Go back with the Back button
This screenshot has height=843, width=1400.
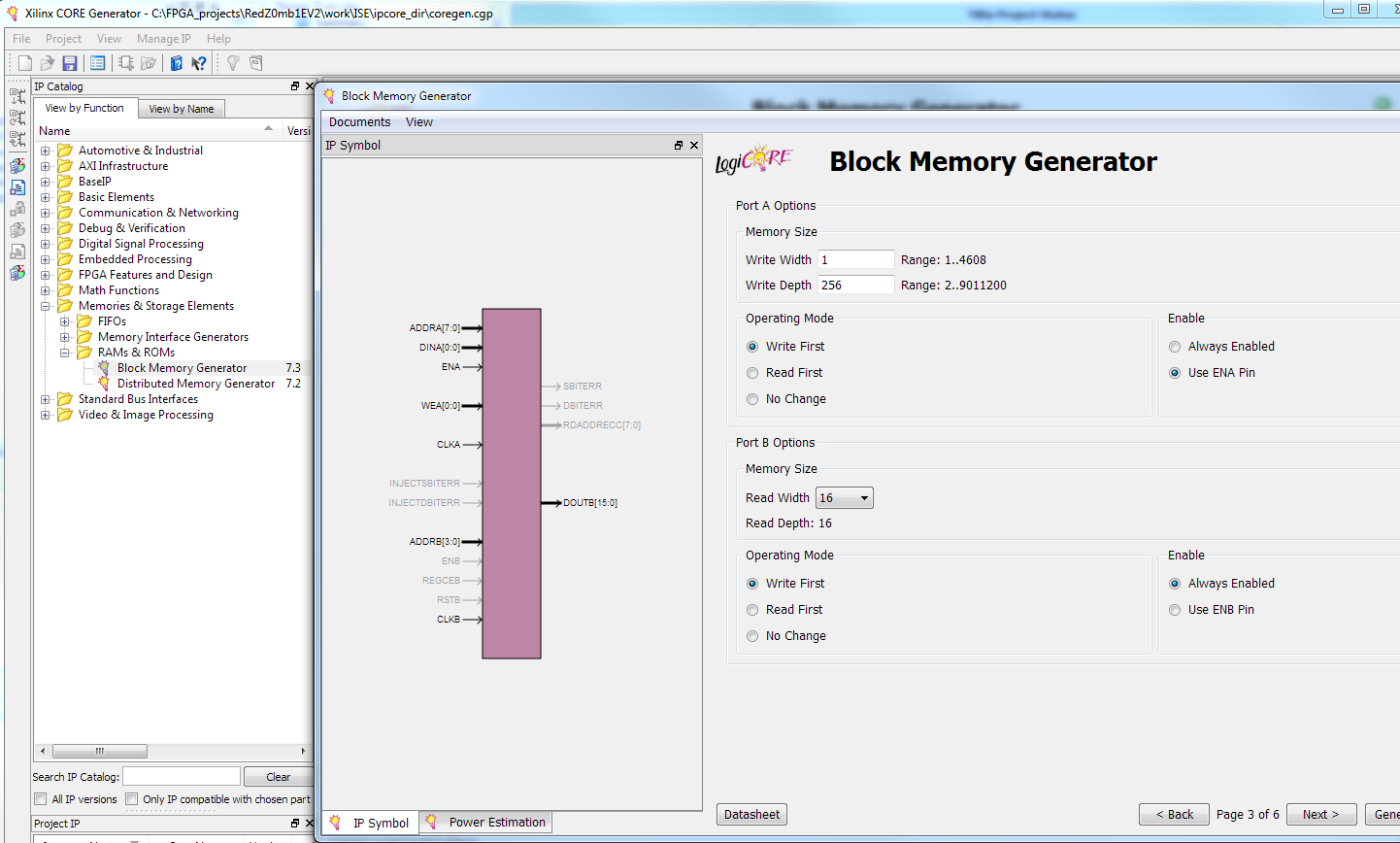(x=1174, y=815)
